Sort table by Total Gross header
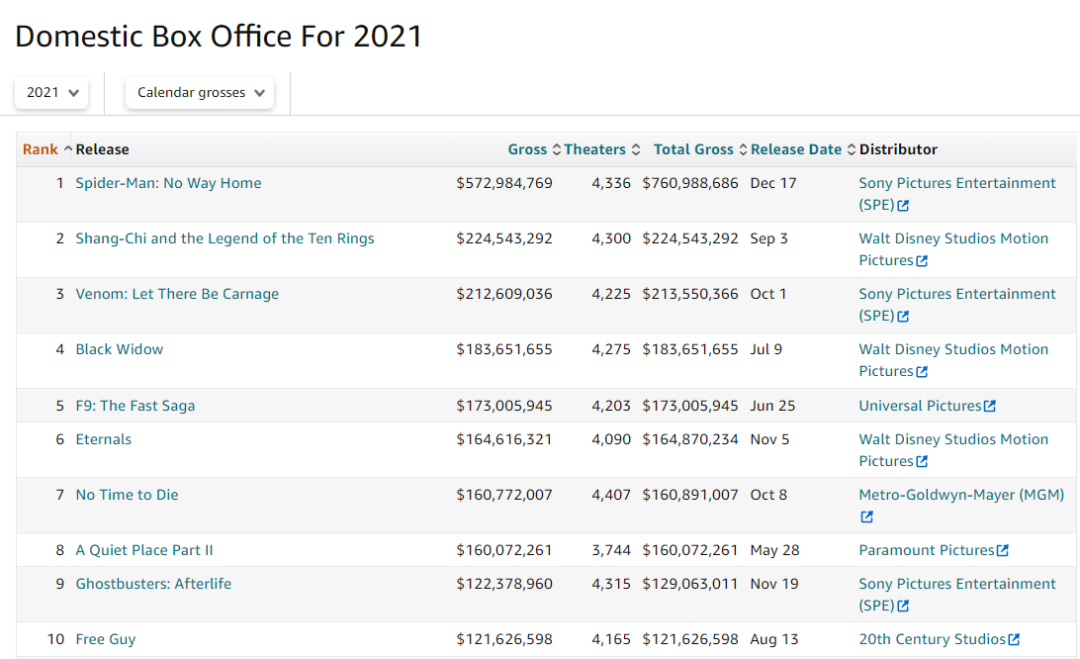 tap(693, 150)
